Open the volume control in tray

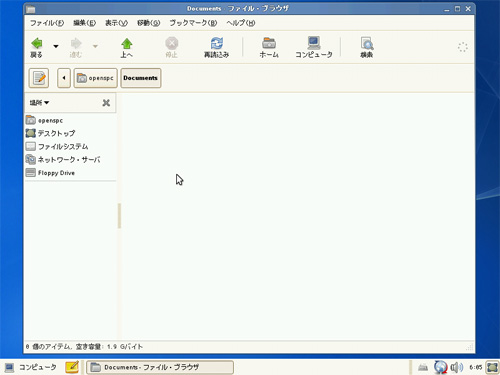(456, 367)
